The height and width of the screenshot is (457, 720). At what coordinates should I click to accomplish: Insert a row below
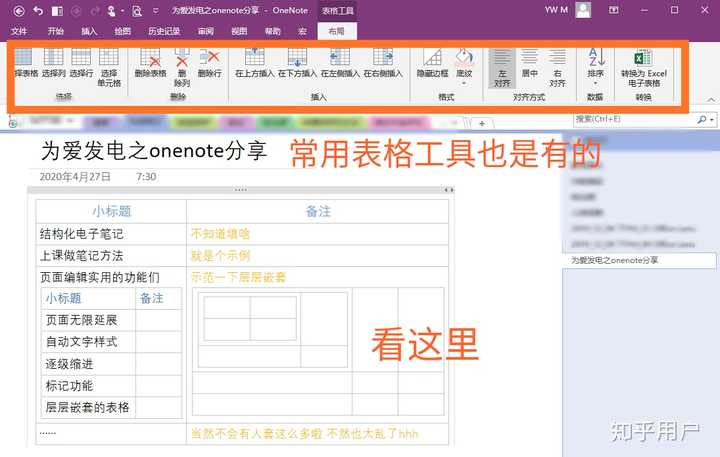pos(297,62)
